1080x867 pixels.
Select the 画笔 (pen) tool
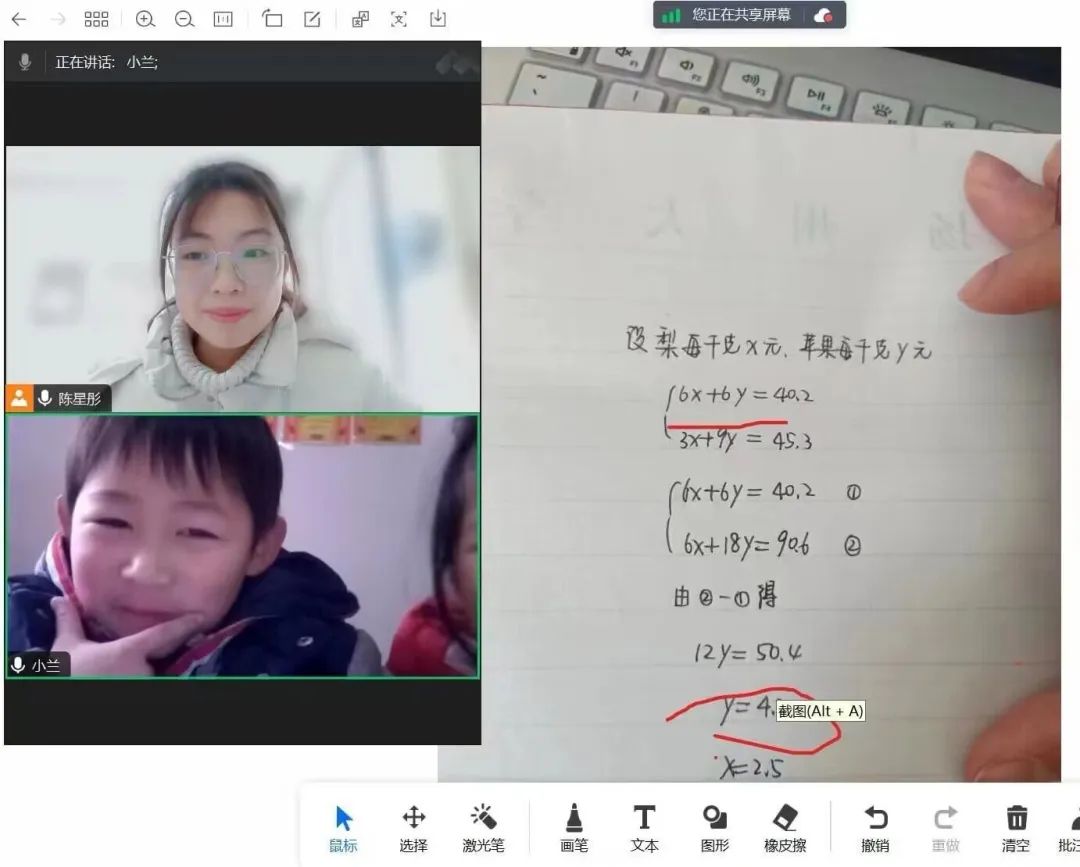coord(574,828)
